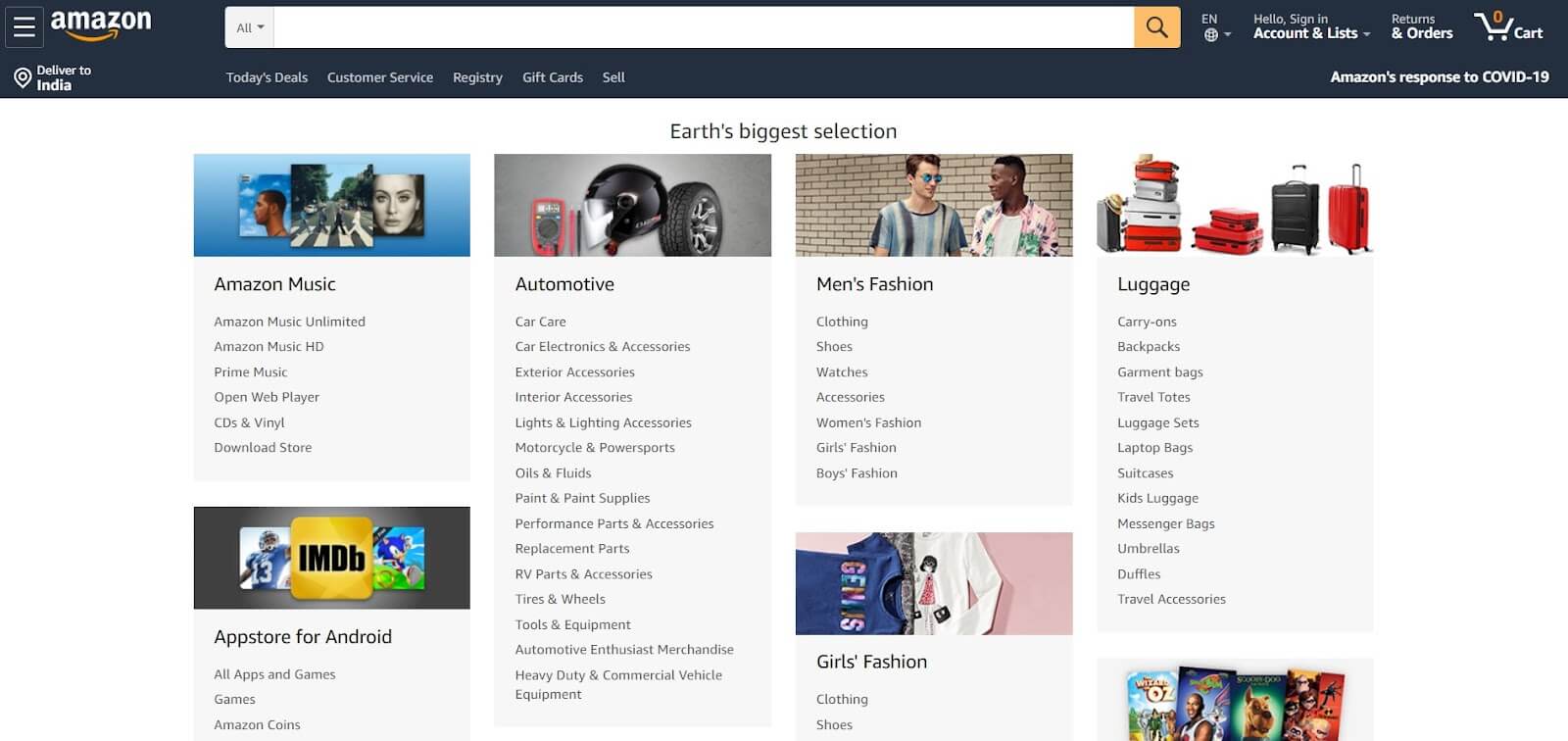The image size is (1568, 741).
Task: Click the globe language icon
Action: [x=1211, y=35]
